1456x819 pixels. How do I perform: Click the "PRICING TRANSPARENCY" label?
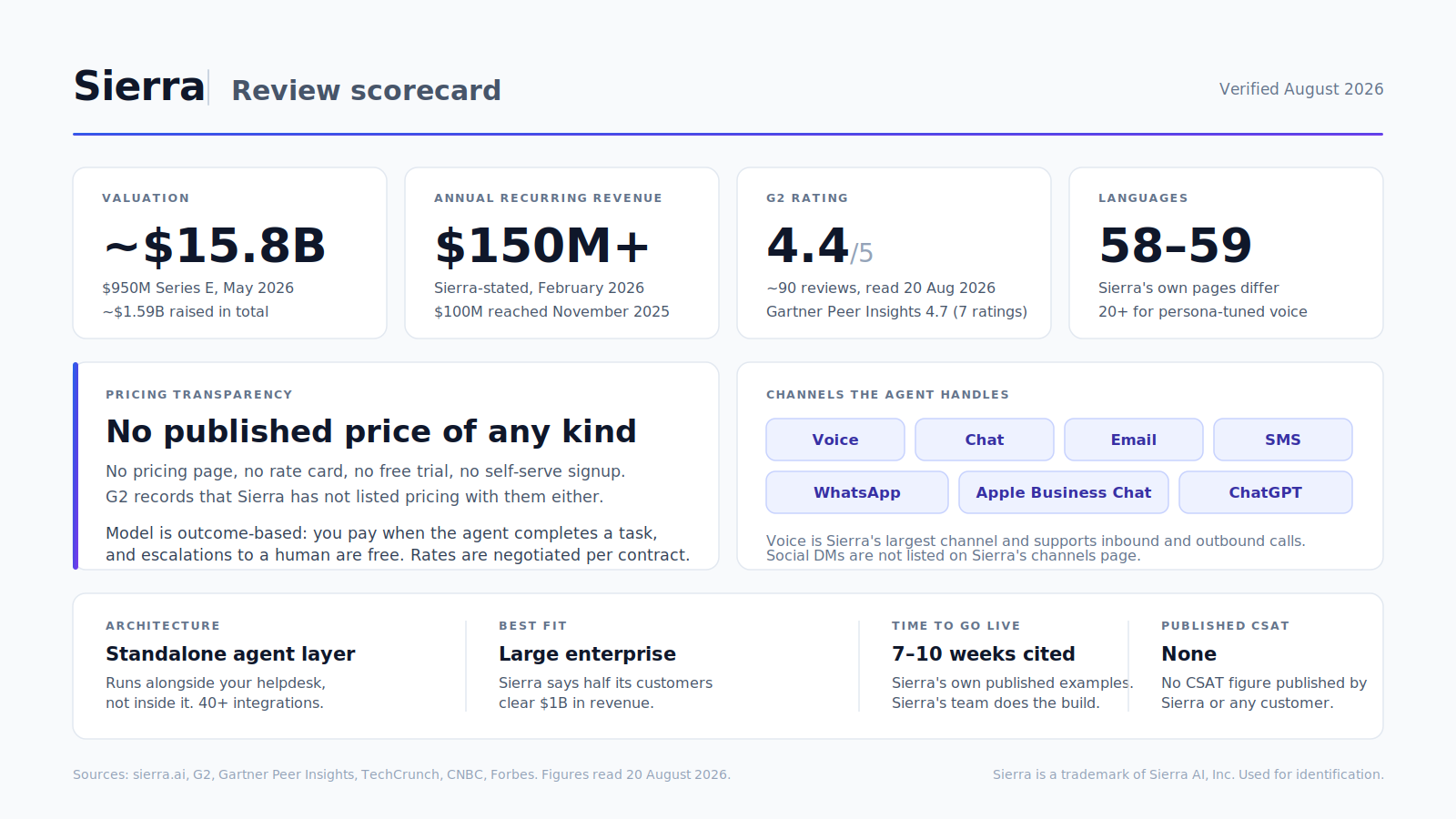coord(199,395)
